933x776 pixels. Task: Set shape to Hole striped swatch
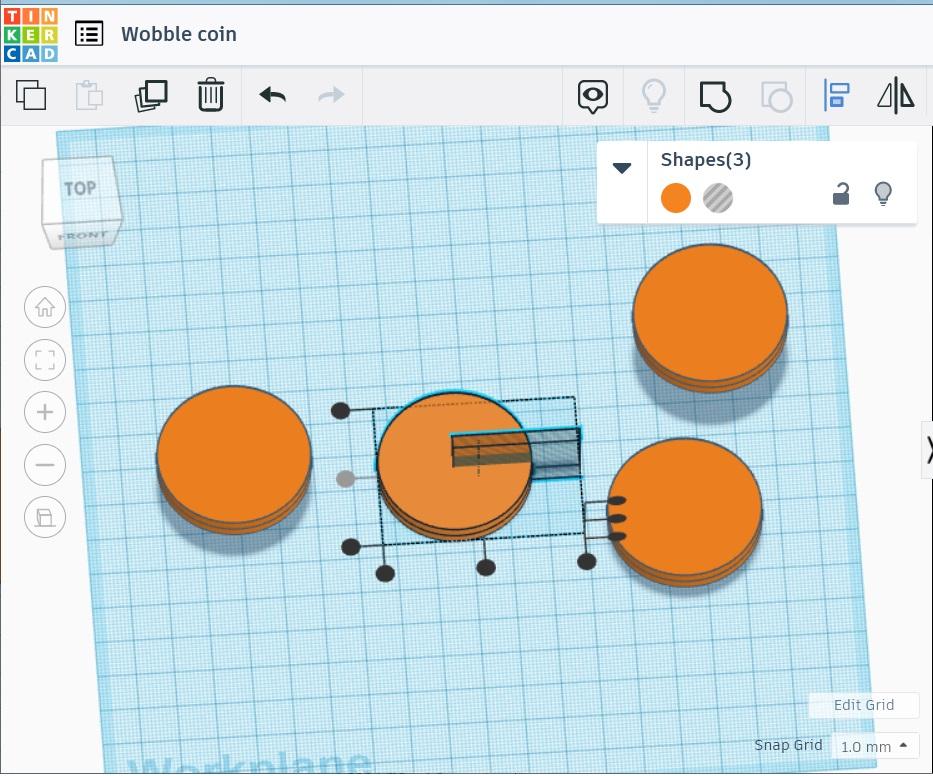pyautogui.click(x=718, y=198)
